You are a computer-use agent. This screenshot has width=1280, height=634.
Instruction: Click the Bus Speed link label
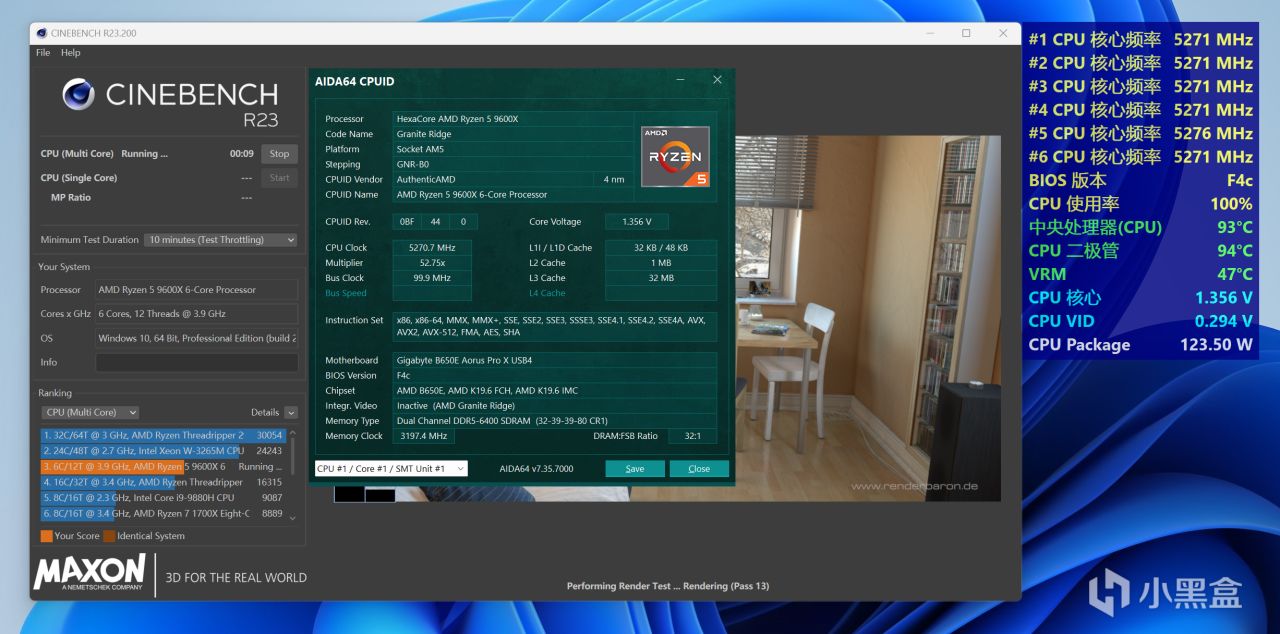click(x=346, y=293)
